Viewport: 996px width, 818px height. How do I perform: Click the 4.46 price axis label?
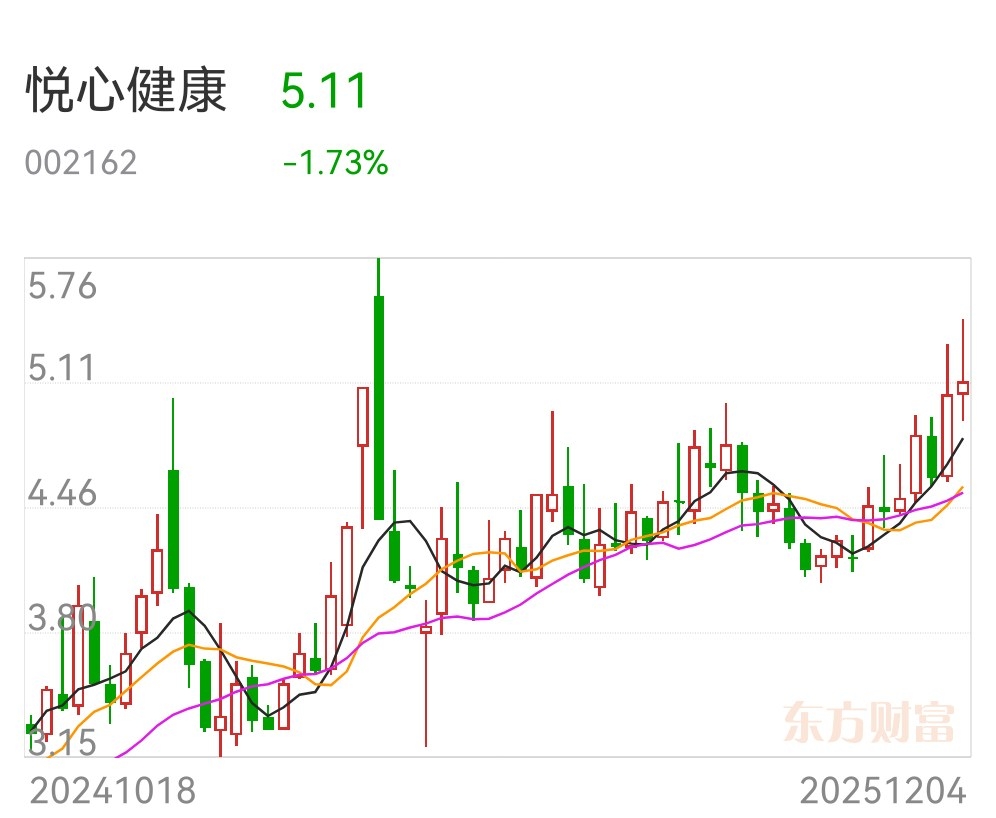(62, 493)
